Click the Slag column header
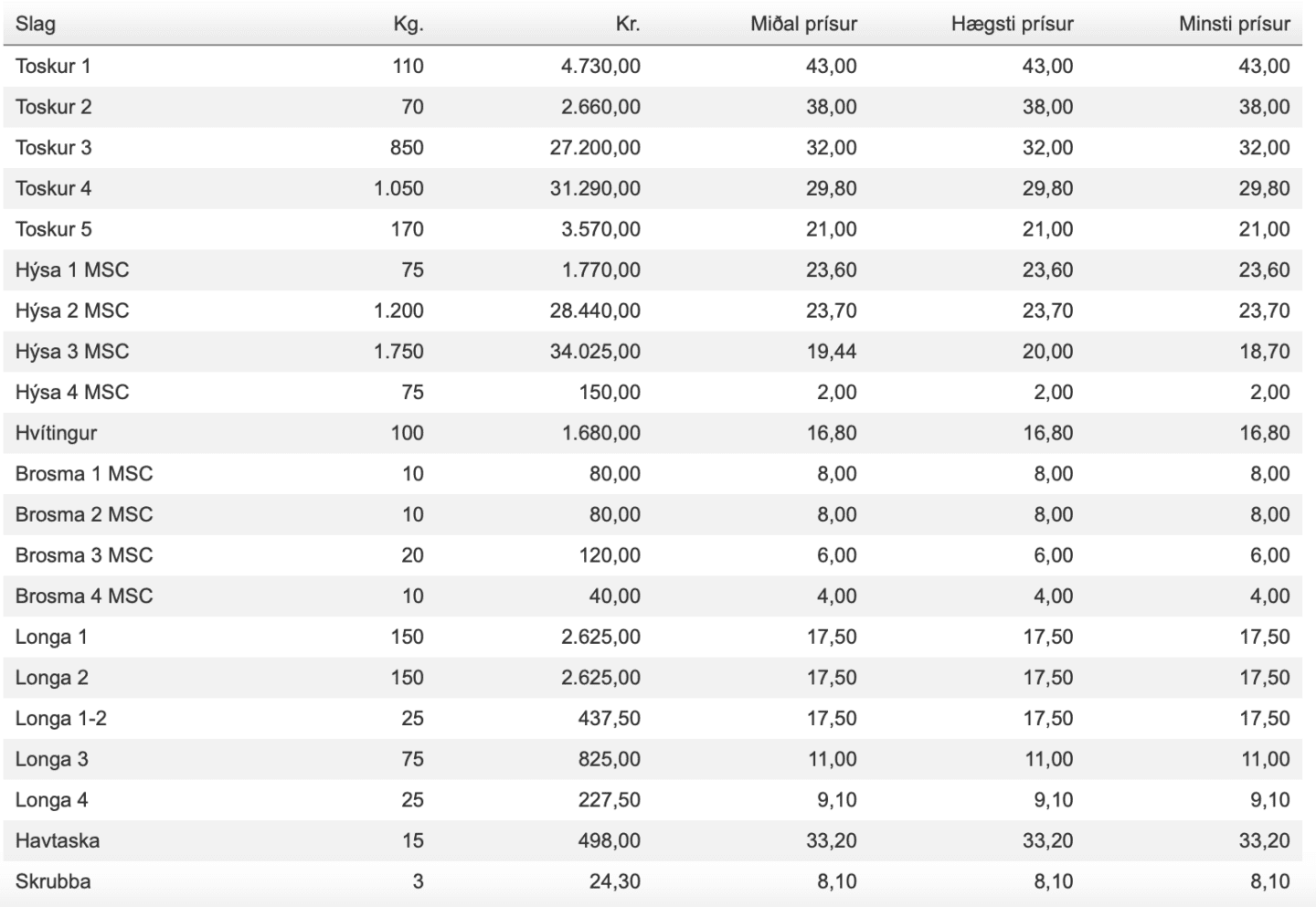1316x907 pixels. (35, 25)
